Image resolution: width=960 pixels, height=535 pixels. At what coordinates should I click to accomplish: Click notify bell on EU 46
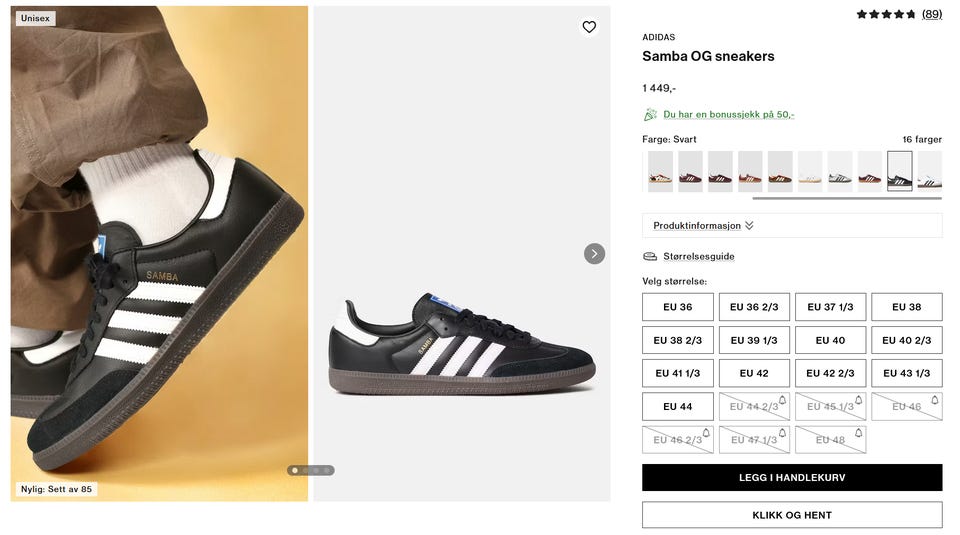coord(935,400)
